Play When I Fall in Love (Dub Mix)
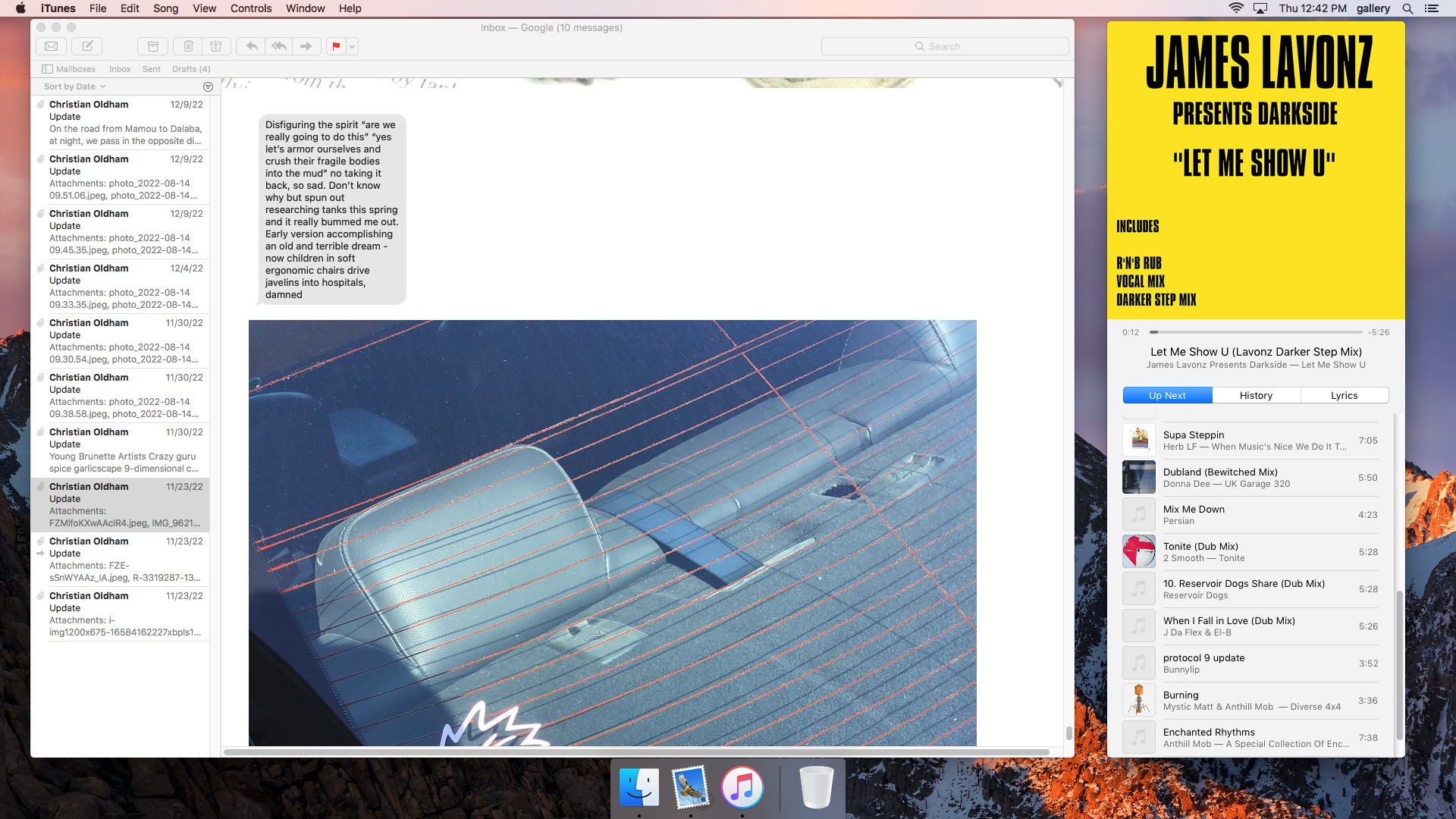 coord(1251,626)
